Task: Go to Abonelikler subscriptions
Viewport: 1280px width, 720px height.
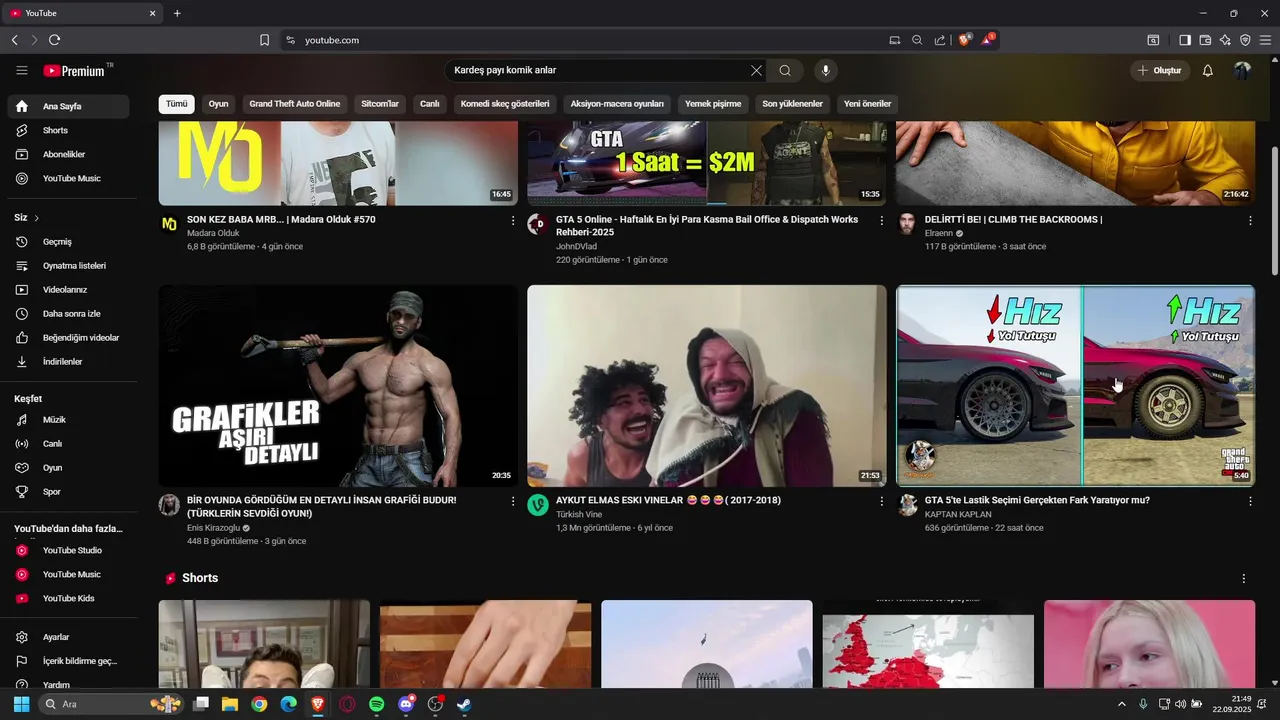Action: click(69, 154)
